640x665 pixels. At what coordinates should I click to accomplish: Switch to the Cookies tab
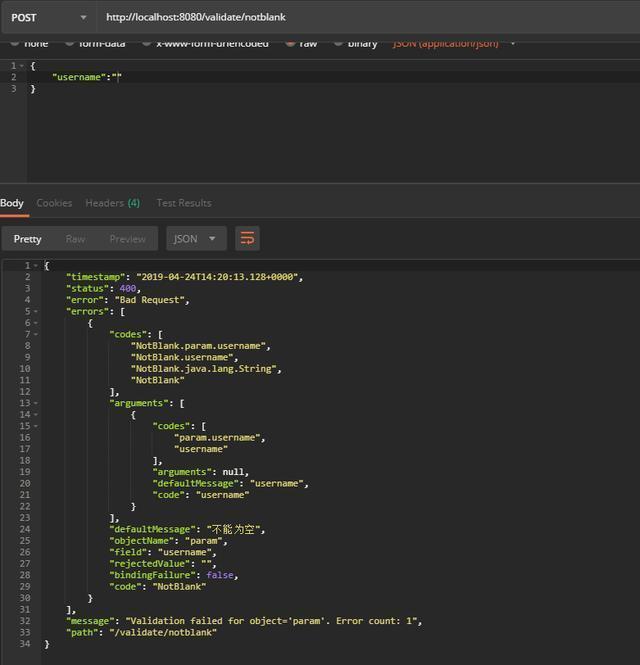point(54,203)
